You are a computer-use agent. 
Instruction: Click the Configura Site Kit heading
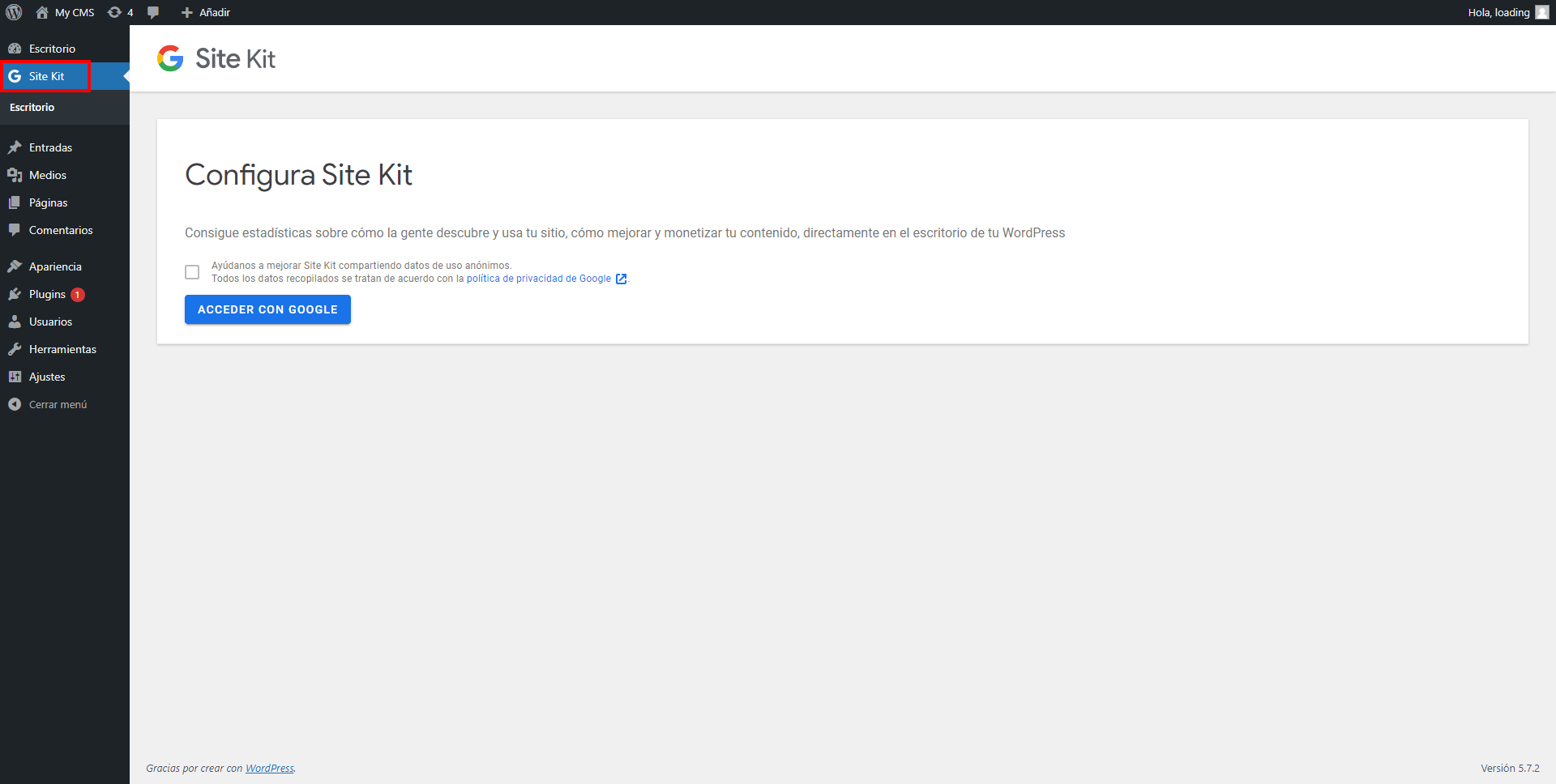click(298, 175)
